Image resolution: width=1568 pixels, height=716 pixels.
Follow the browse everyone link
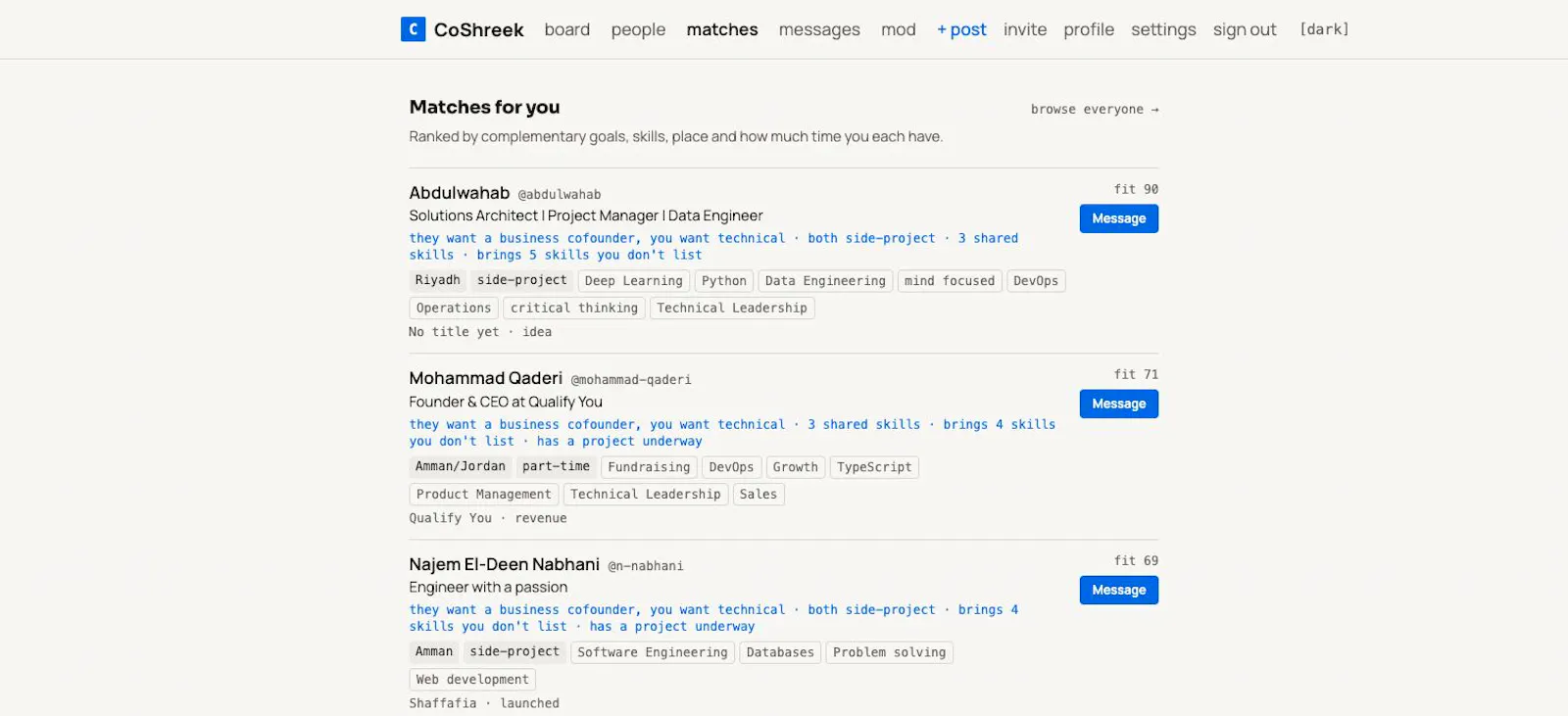[1095, 109]
